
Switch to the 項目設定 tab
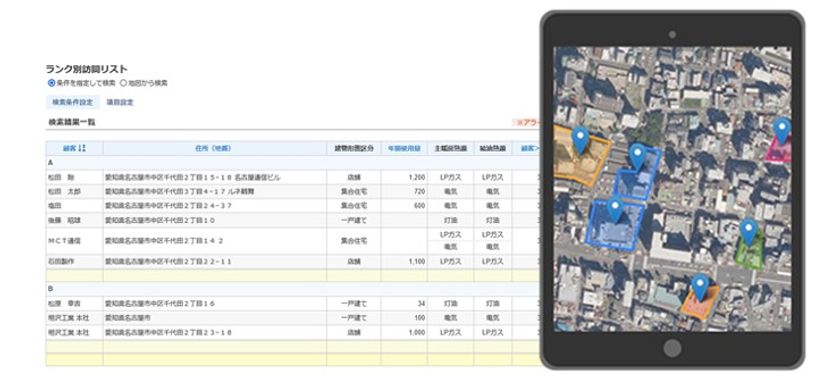[x=120, y=102]
